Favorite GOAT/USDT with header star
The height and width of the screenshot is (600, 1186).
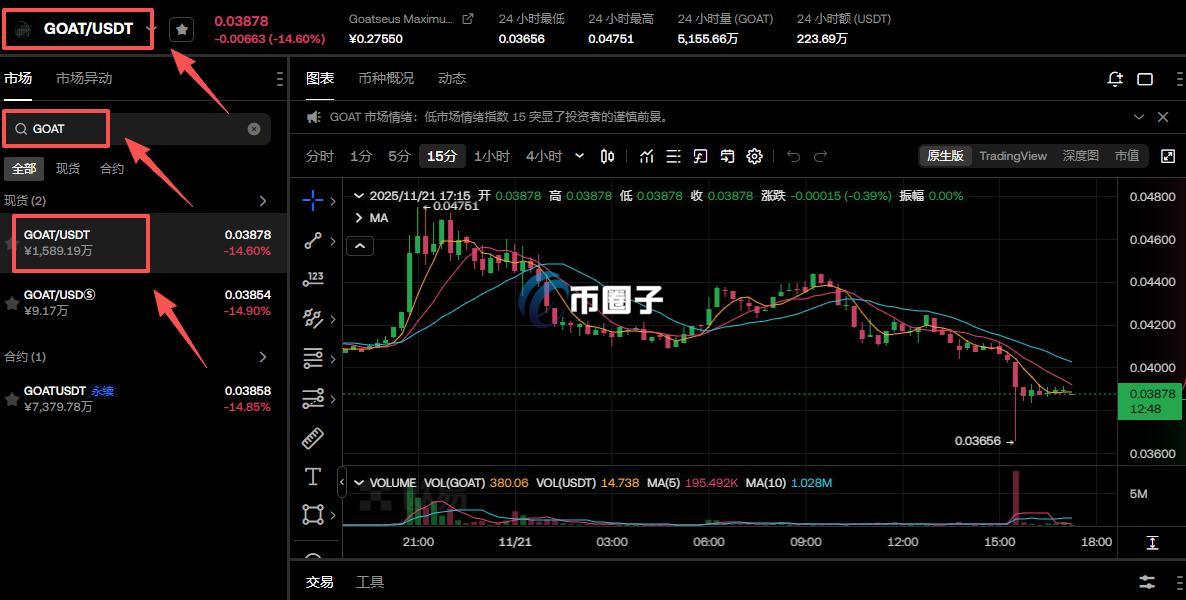[181, 29]
